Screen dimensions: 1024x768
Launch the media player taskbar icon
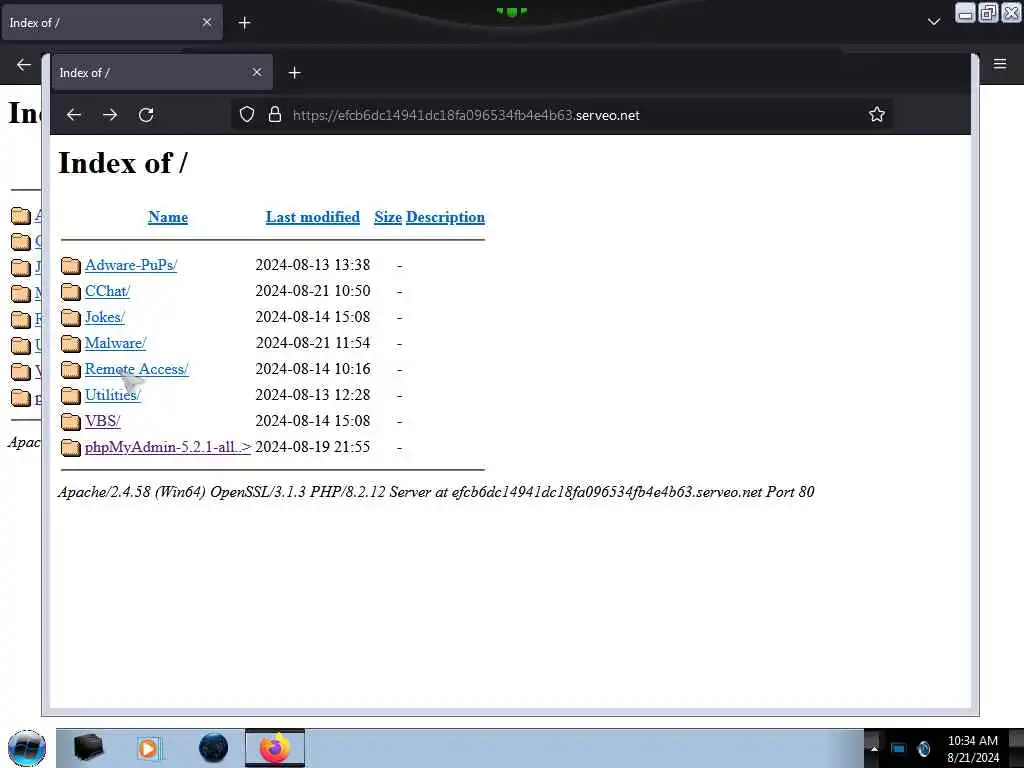point(149,748)
